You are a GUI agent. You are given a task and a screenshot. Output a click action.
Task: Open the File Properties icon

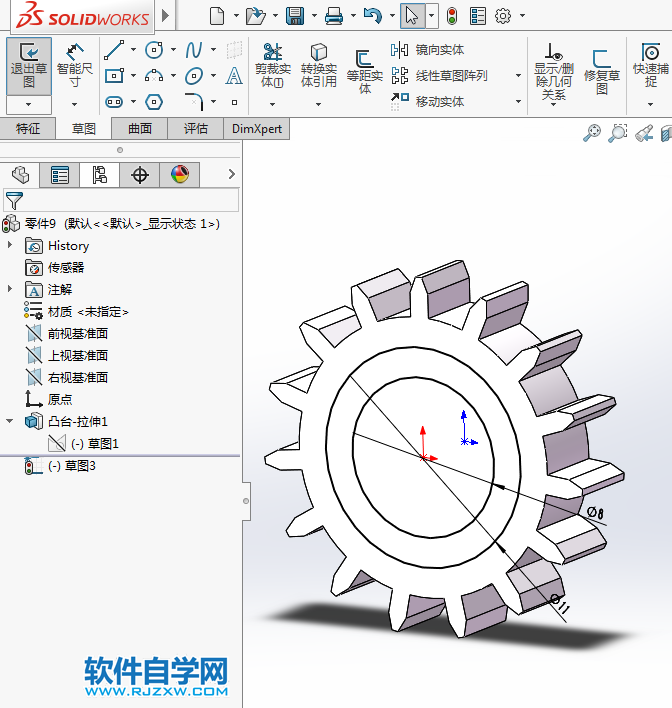(x=477, y=16)
